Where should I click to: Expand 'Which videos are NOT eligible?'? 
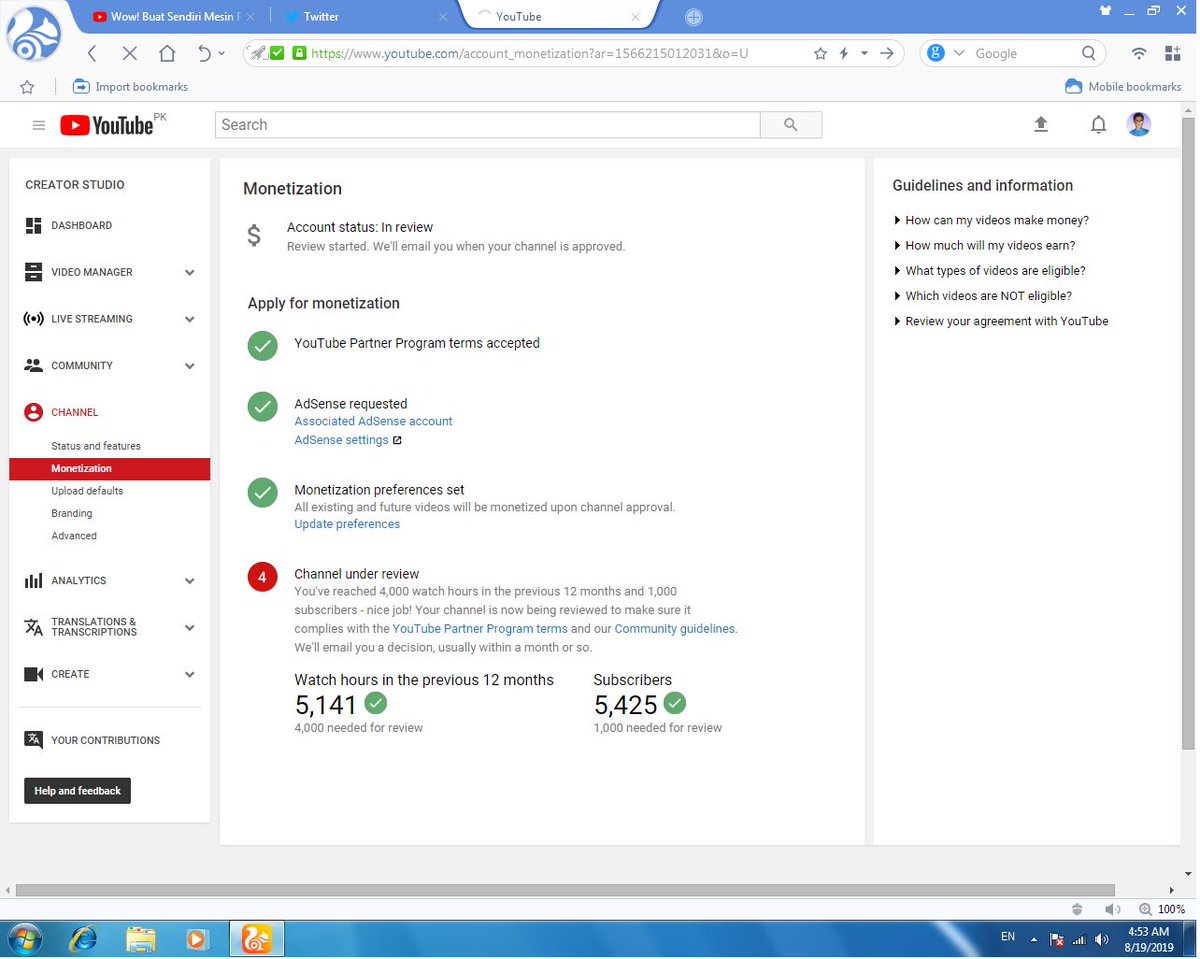point(983,296)
